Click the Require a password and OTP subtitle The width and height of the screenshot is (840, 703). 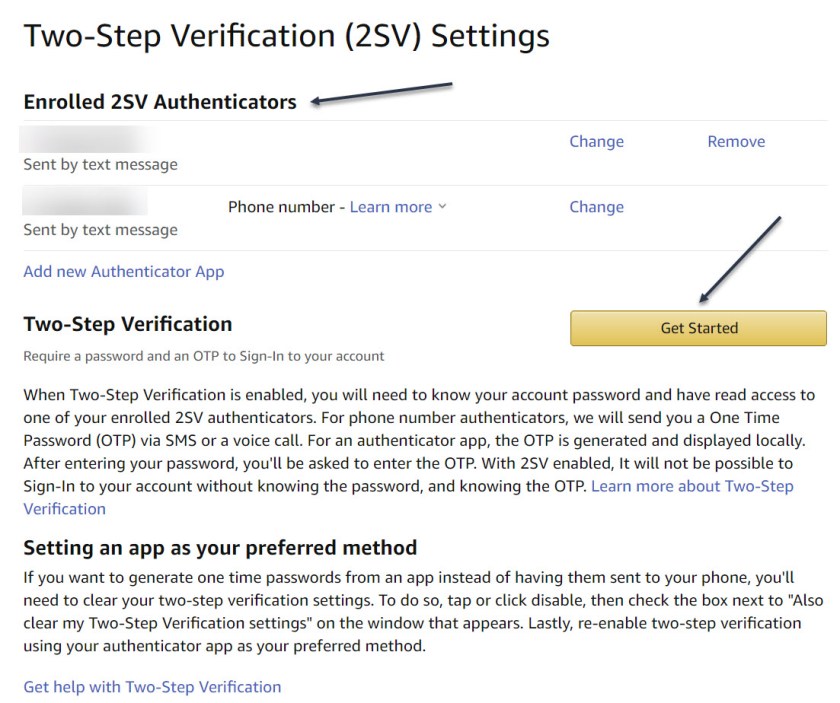[203, 356]
